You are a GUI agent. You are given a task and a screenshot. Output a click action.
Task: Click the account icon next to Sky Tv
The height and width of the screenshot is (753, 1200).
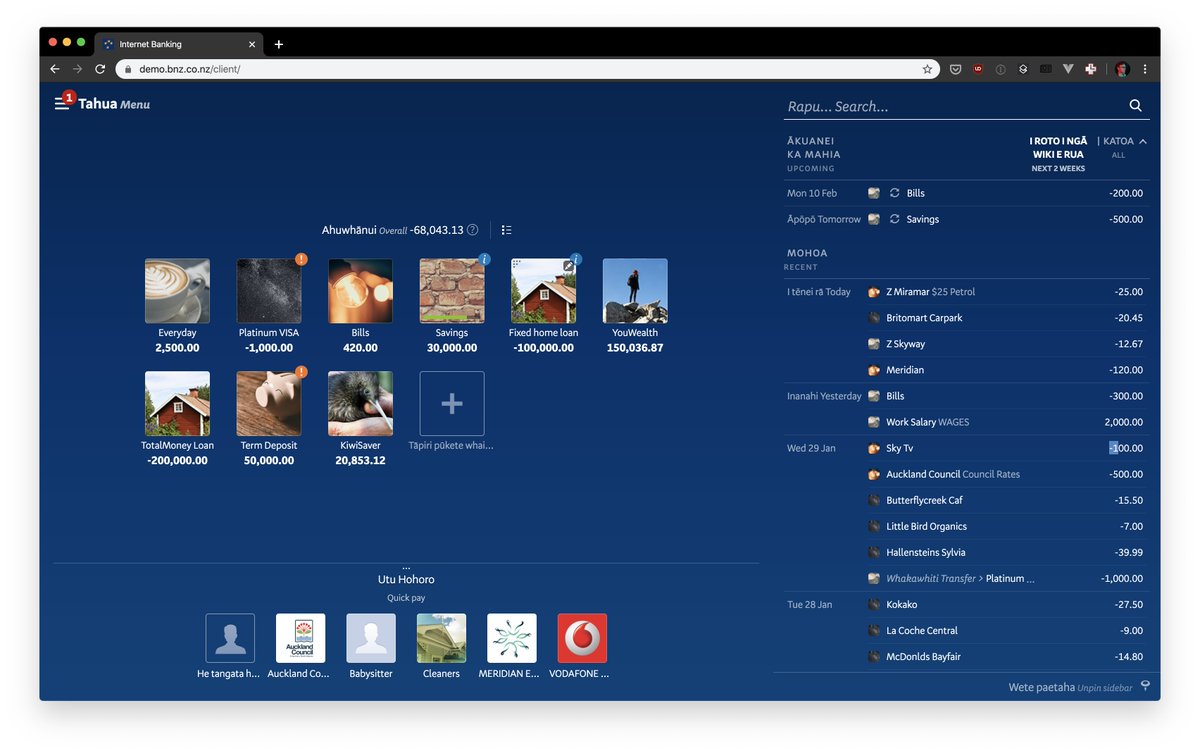coord(874,448)
